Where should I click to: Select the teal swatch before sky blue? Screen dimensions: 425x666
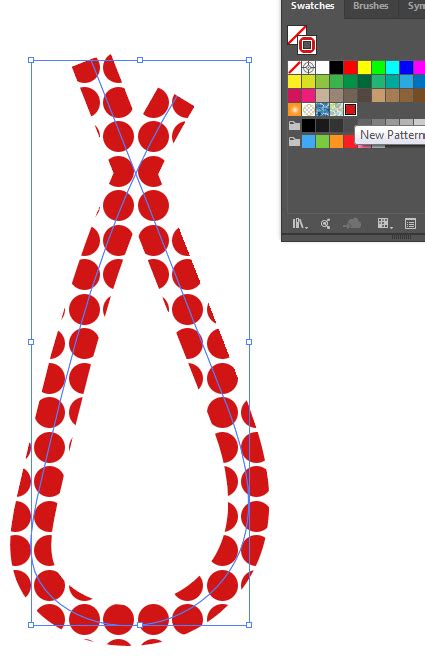click(392, 81)
